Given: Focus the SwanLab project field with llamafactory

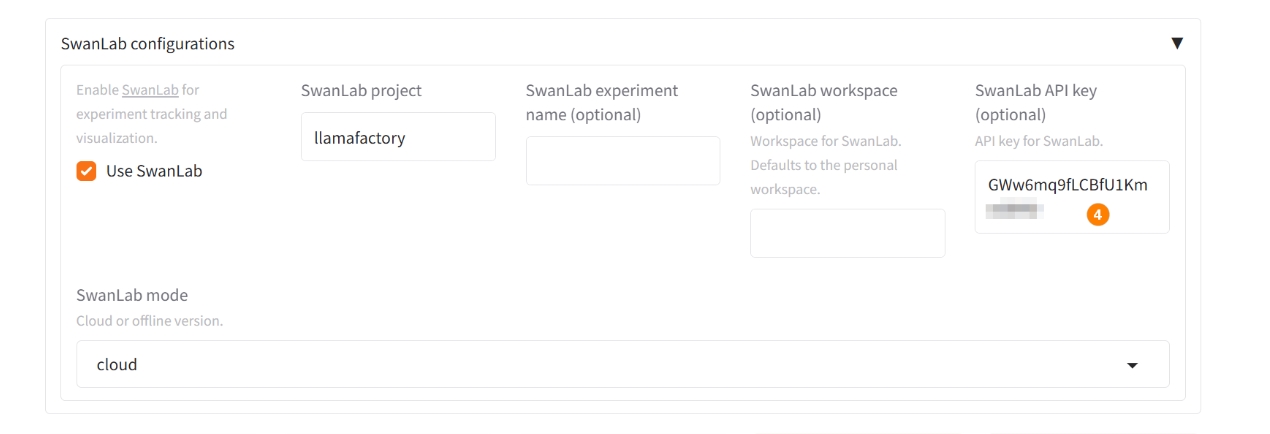Looking at the screenshot, I should coord(398,137).
